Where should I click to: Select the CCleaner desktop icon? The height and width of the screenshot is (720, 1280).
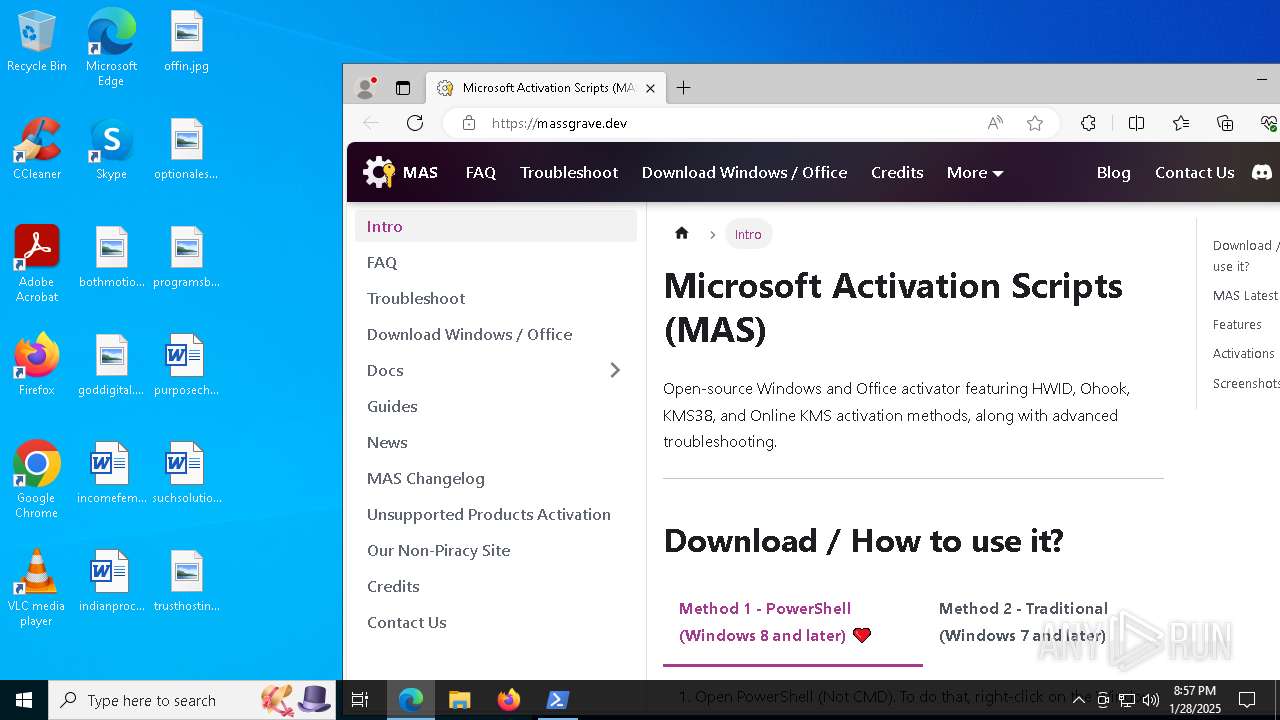coord(37,150)
